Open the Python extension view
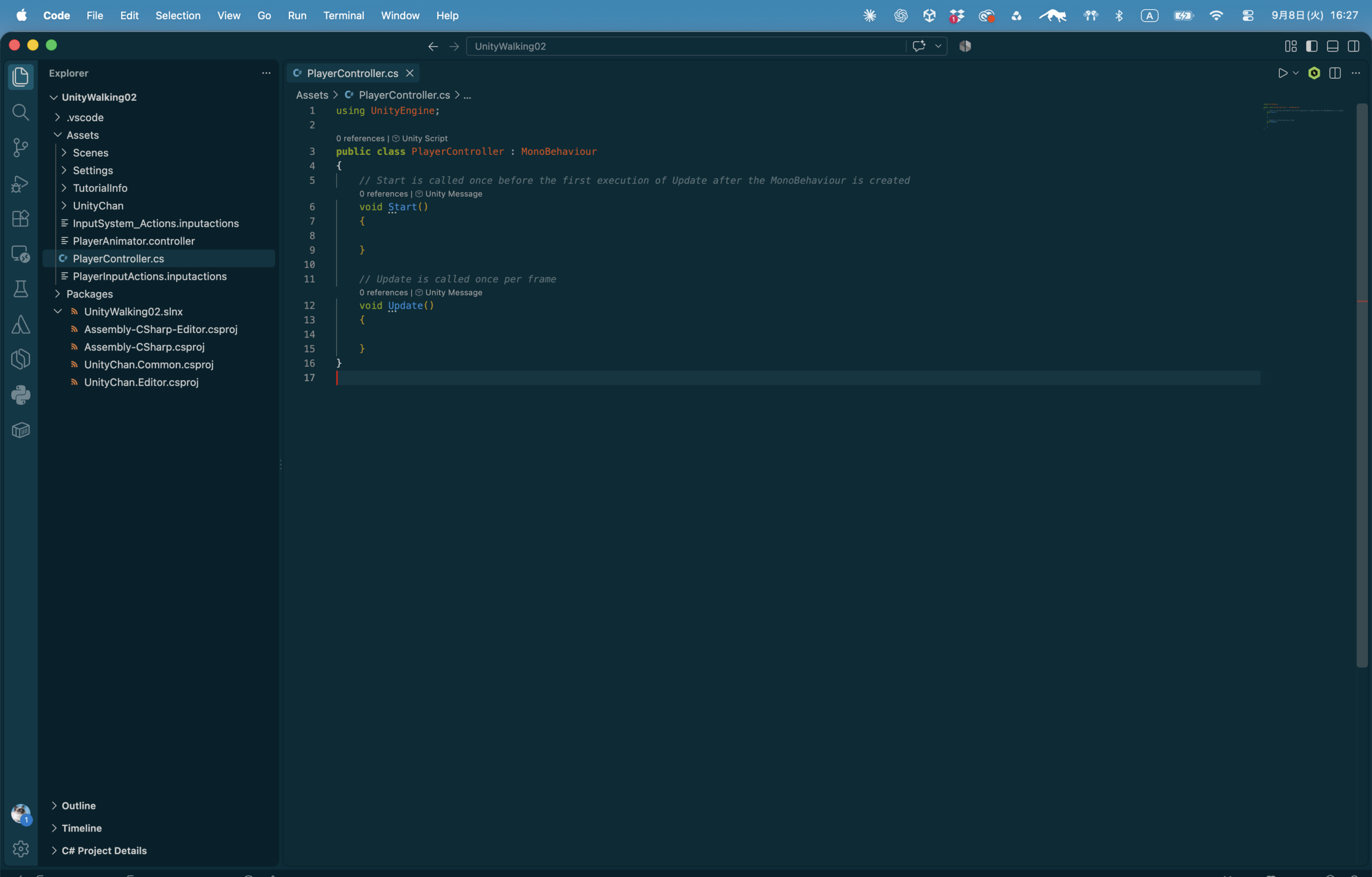Viewport: 1372px width, 877px height. (x=20, y=395)
